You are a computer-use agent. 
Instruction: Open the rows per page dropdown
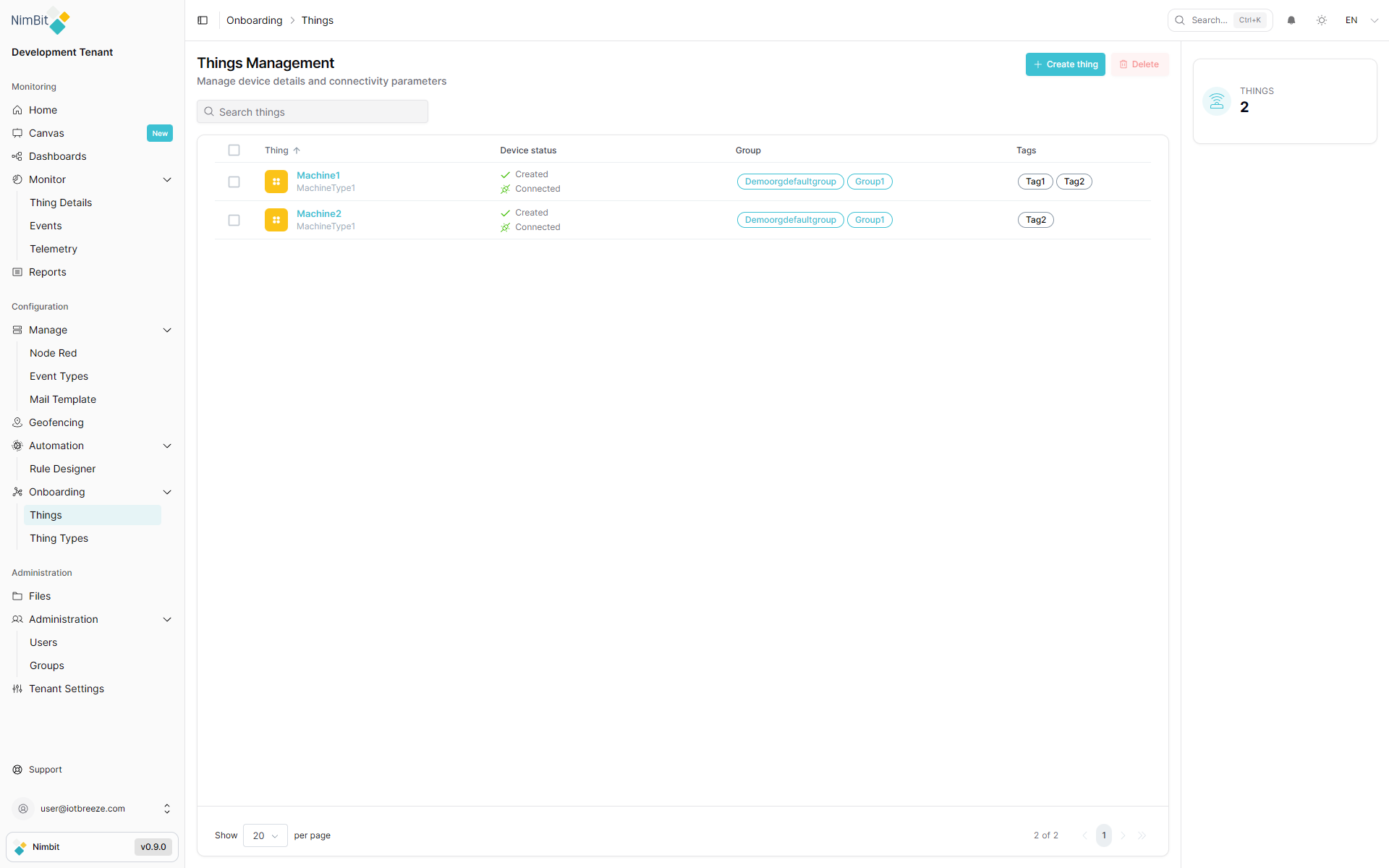pyautogui.click(x=265, y=835)
